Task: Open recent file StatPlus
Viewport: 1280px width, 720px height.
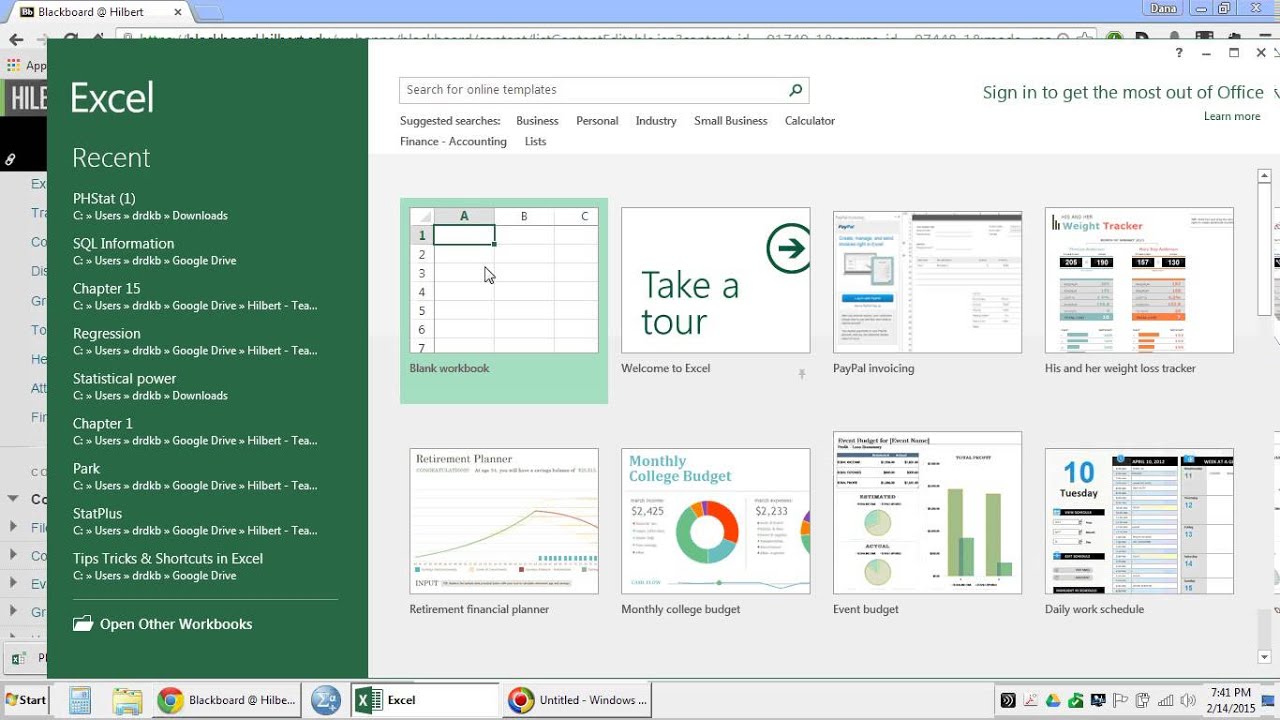Action: [207, 522]
